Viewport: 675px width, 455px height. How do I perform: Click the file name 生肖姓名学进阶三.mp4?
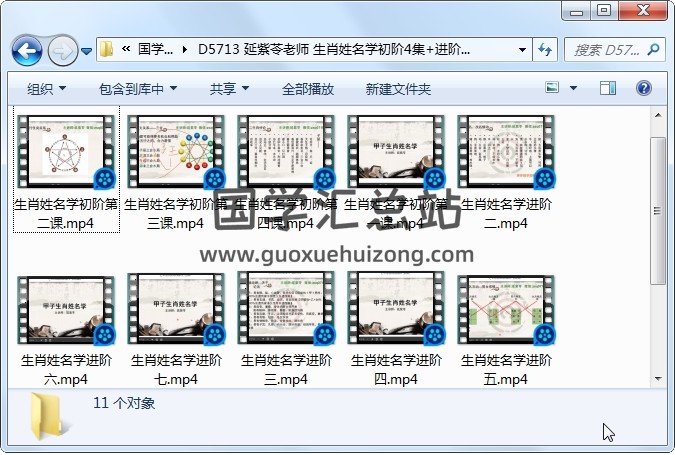286,370
